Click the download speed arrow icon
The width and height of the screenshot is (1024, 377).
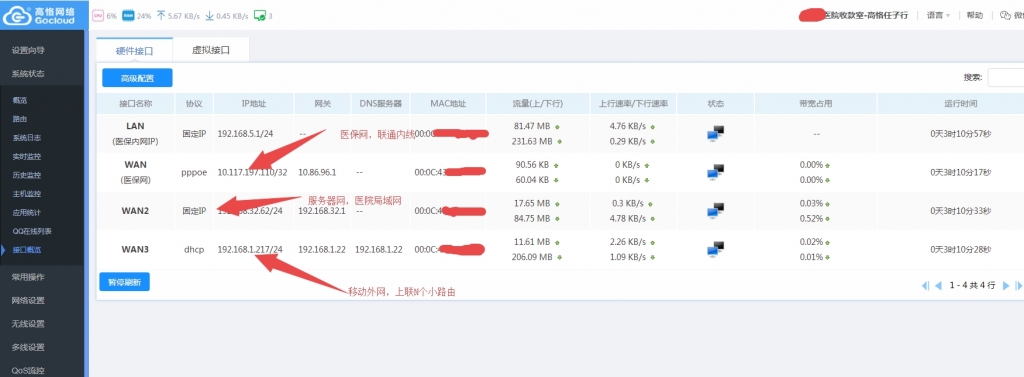click(210, 16)
